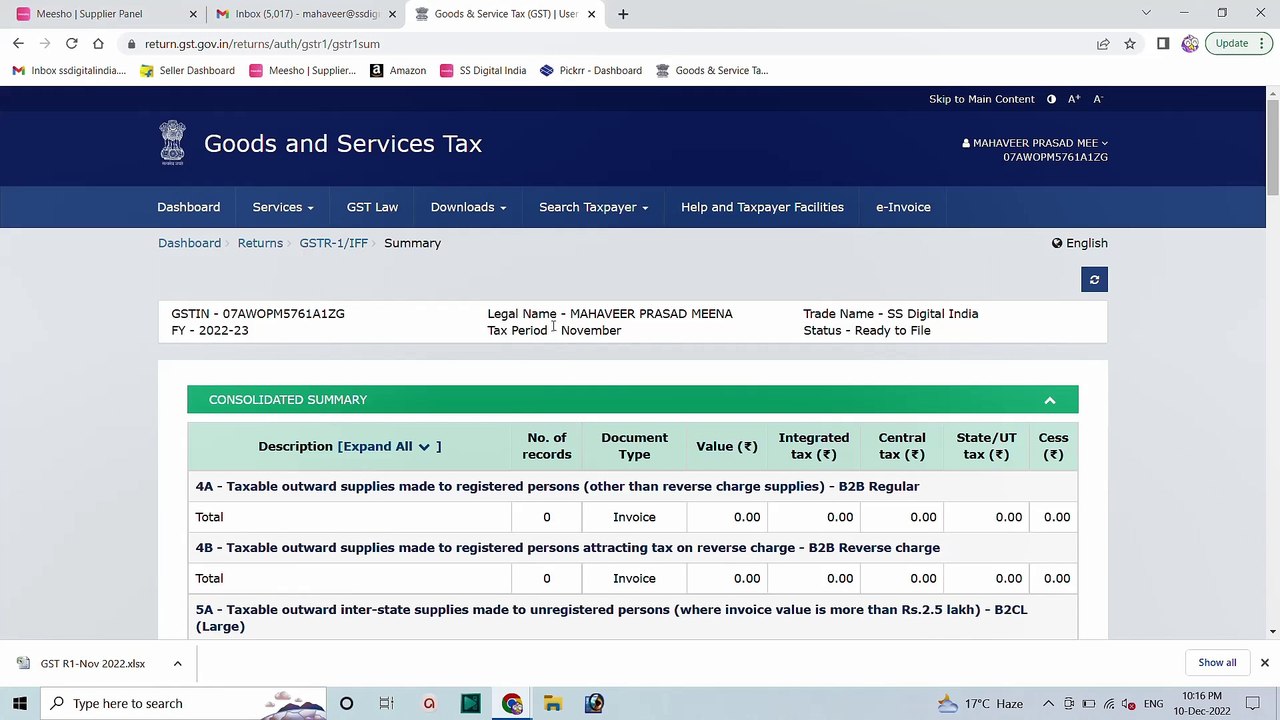
Task: Reload the page with browser refresh icon
Action: click(72, 44)
